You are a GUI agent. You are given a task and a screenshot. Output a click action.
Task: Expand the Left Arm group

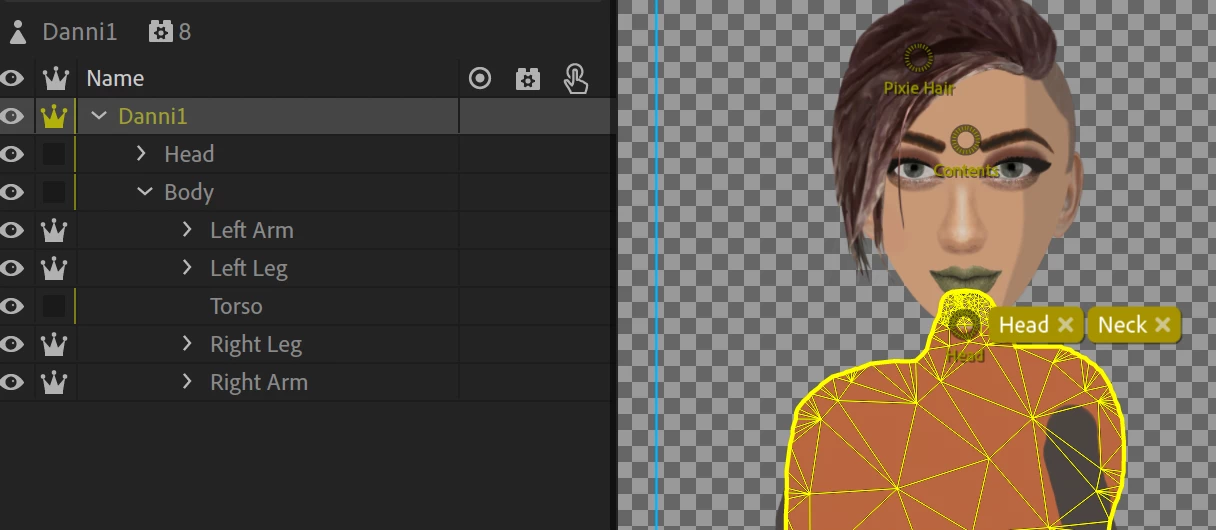(187, 230)
